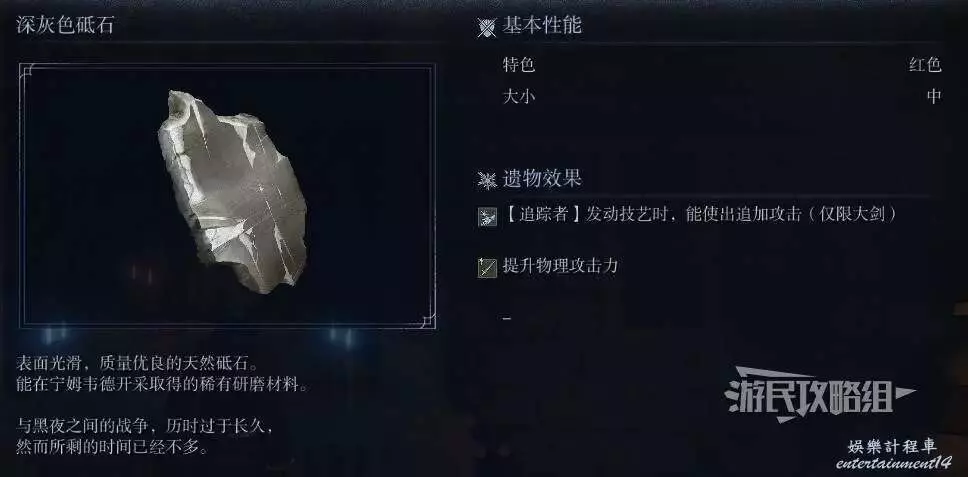
Task: Click the 遗物效果 heading text
Action: pyautogui.click(x=541, y=179)
